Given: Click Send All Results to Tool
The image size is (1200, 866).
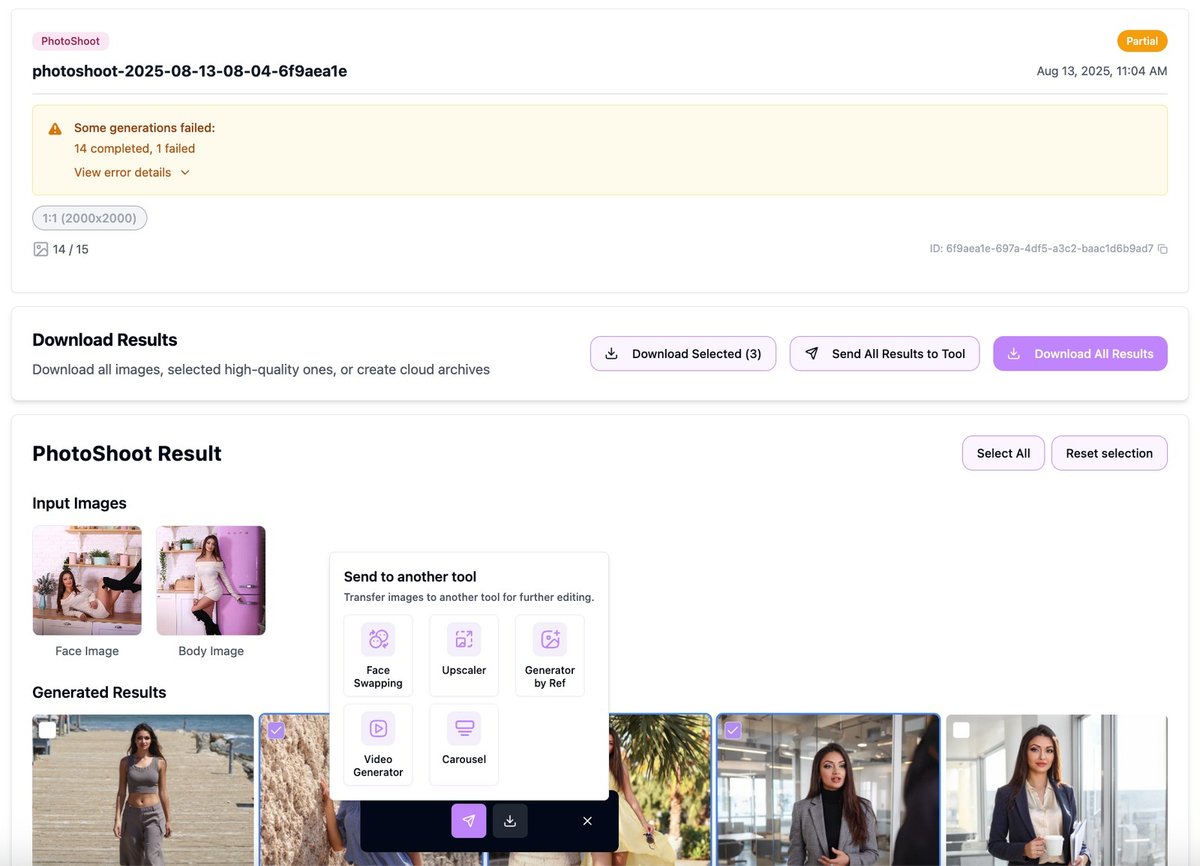Looking at the screenshot, I should tap(884, 354).
